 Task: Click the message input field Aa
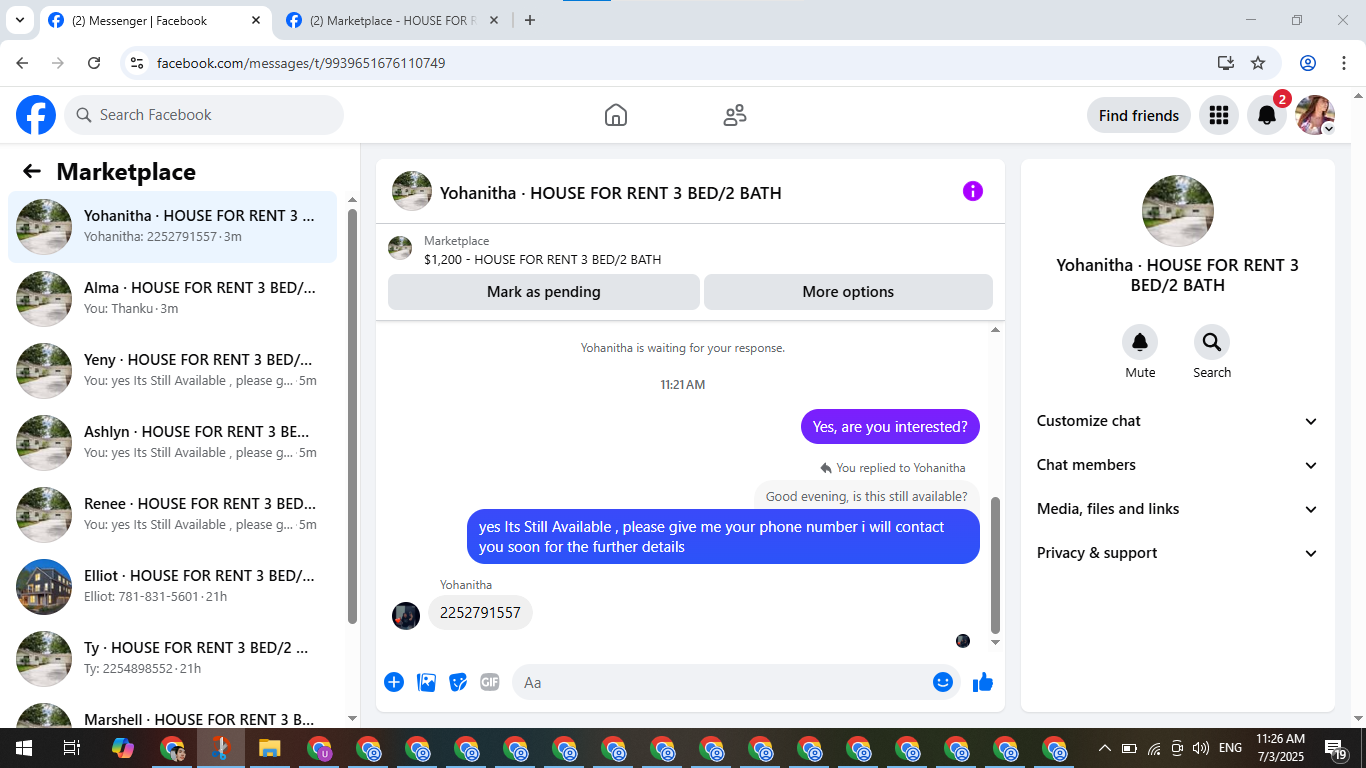point(736,682)
